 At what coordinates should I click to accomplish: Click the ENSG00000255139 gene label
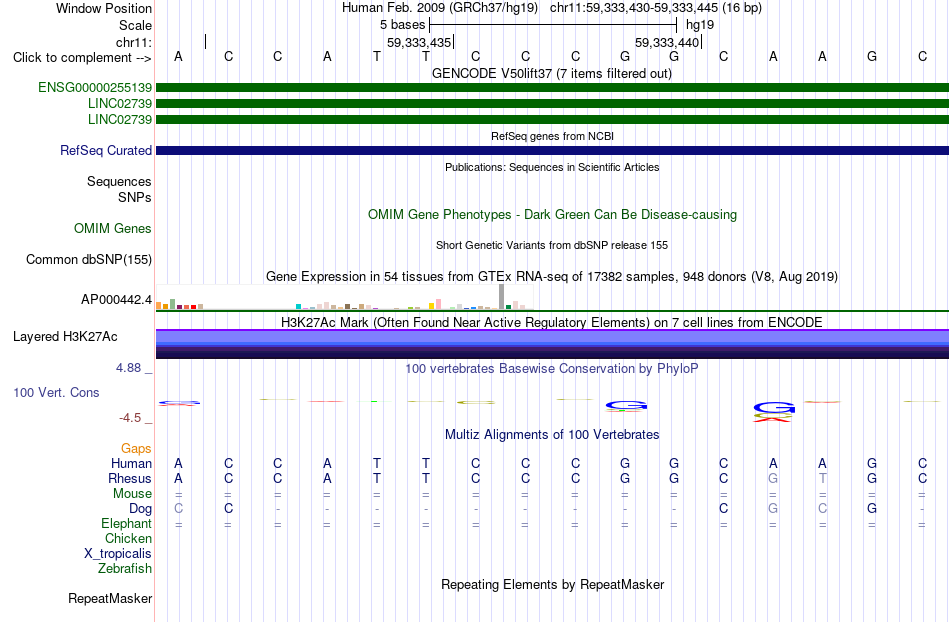(95, 87)
